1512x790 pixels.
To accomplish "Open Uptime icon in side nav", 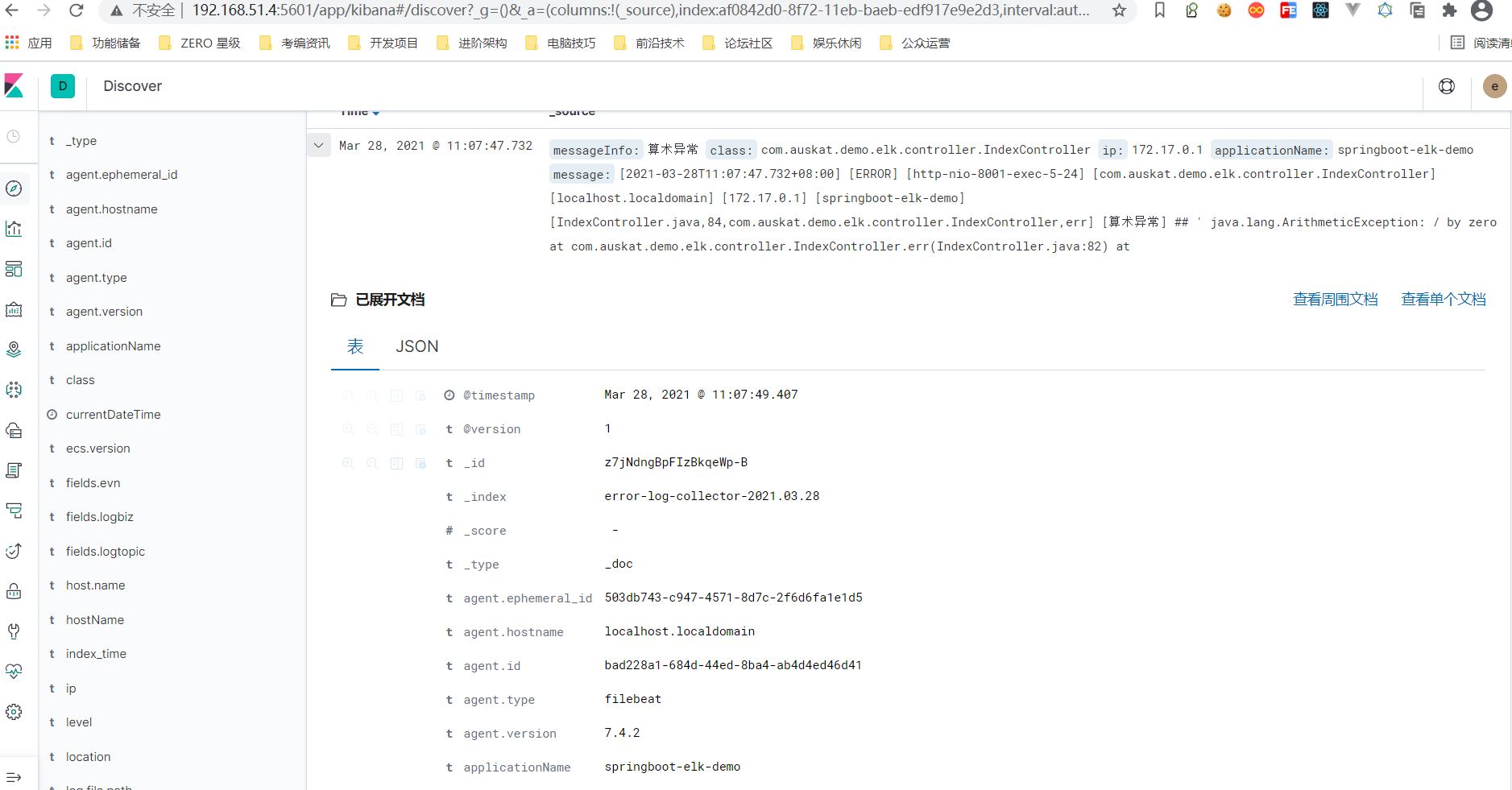I will (x=14, y=551).
